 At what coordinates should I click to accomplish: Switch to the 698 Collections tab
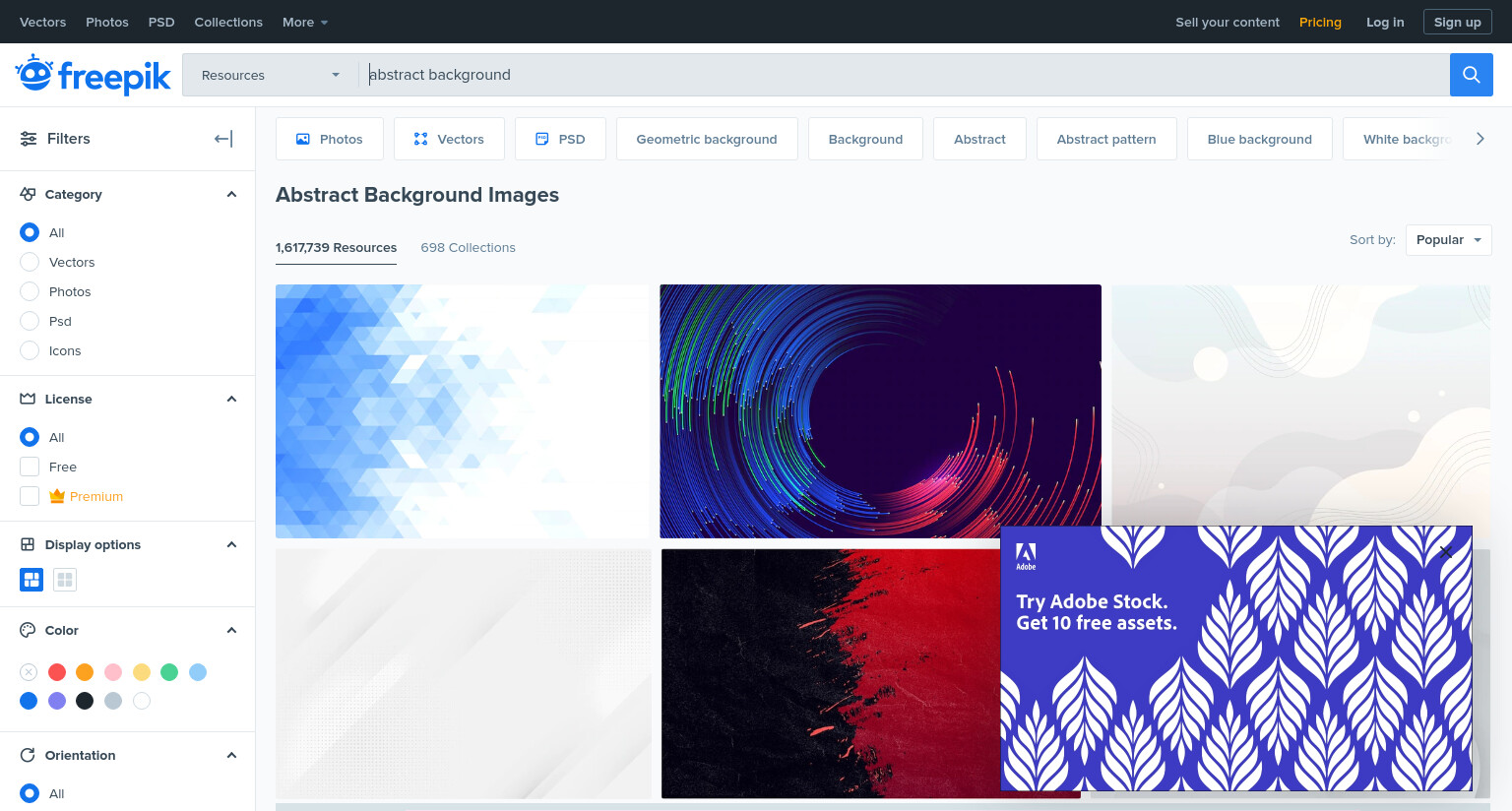point(468,248)
